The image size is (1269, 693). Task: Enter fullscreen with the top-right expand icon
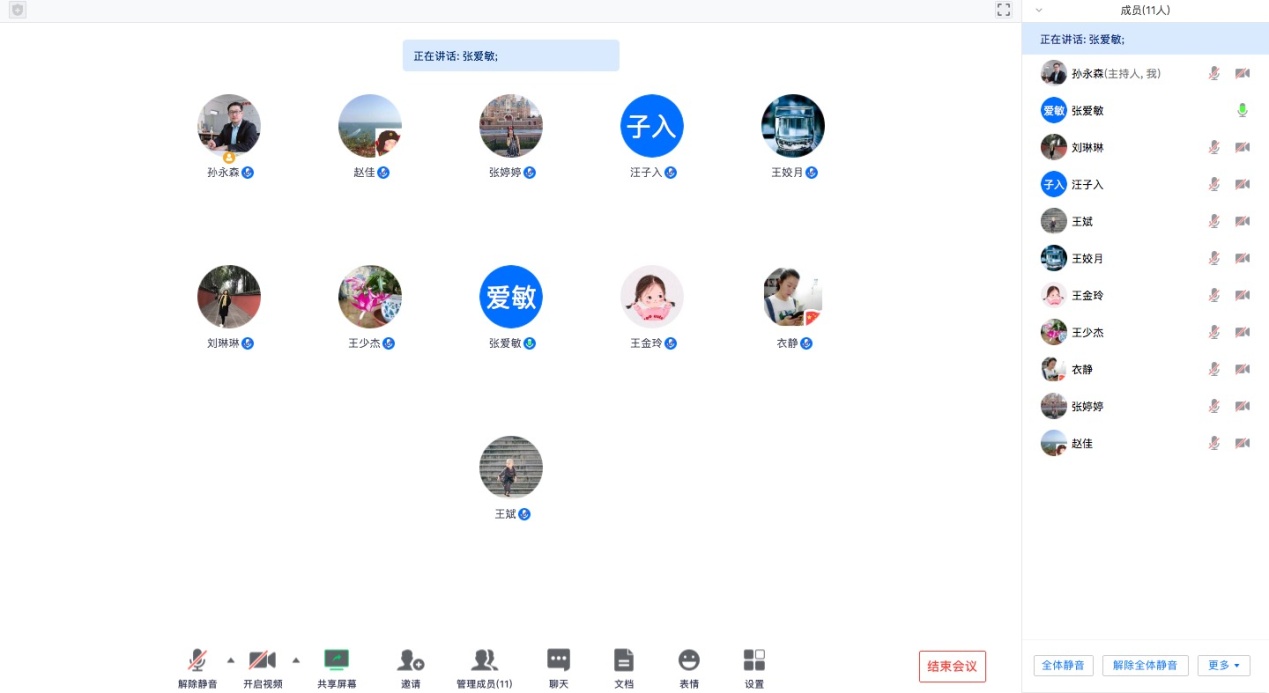pyautogui.click(x=1004, y=10)
